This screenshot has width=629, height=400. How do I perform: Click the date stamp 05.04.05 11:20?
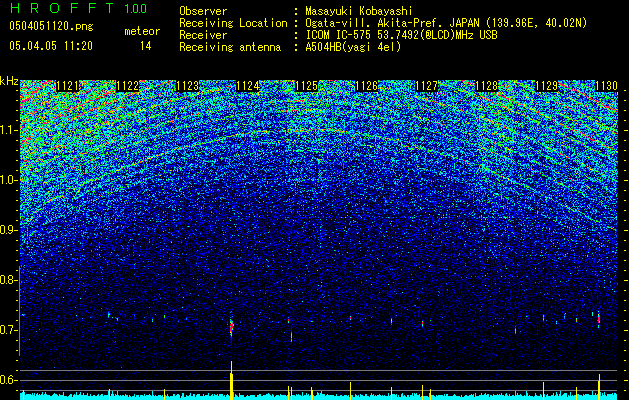51,46
